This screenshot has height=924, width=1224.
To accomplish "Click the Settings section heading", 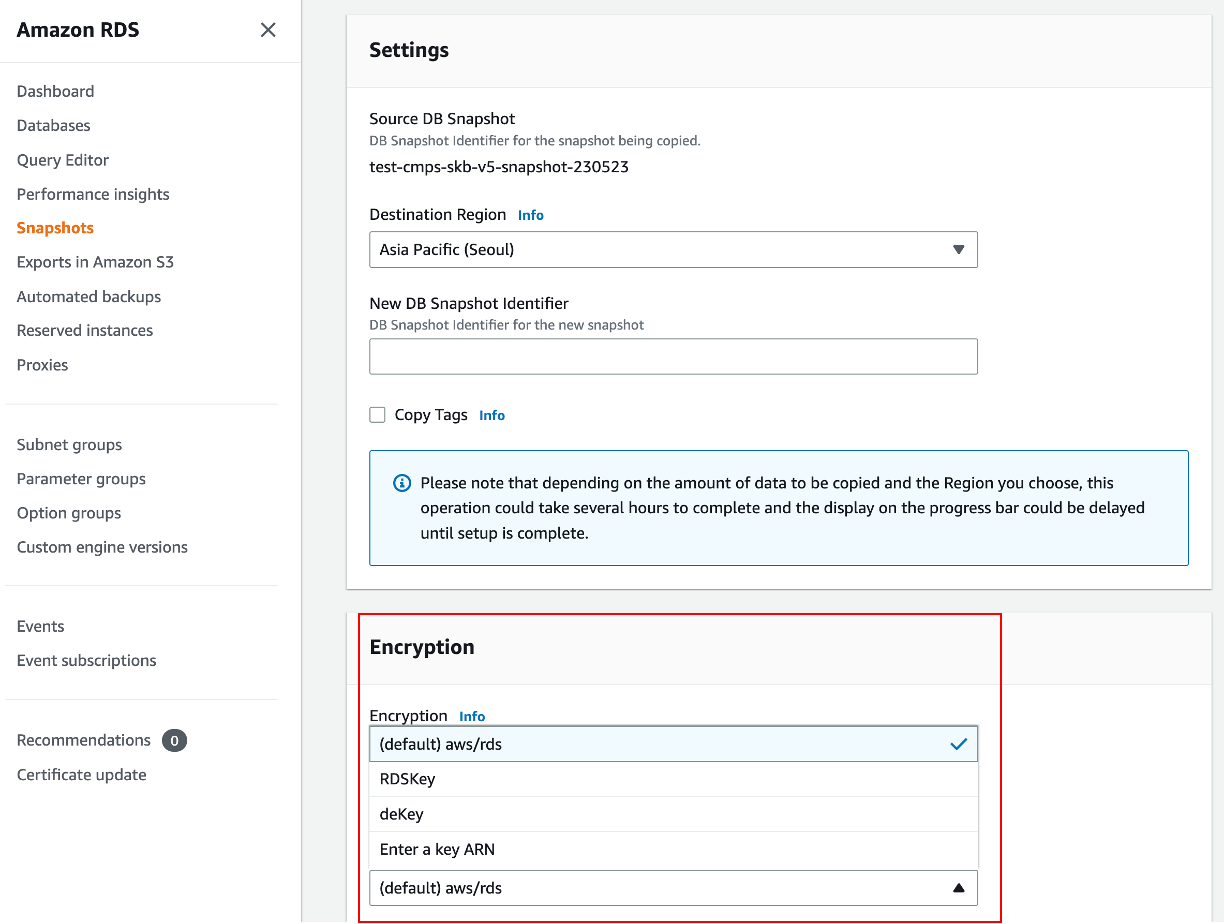I will [x=409, y=50].
